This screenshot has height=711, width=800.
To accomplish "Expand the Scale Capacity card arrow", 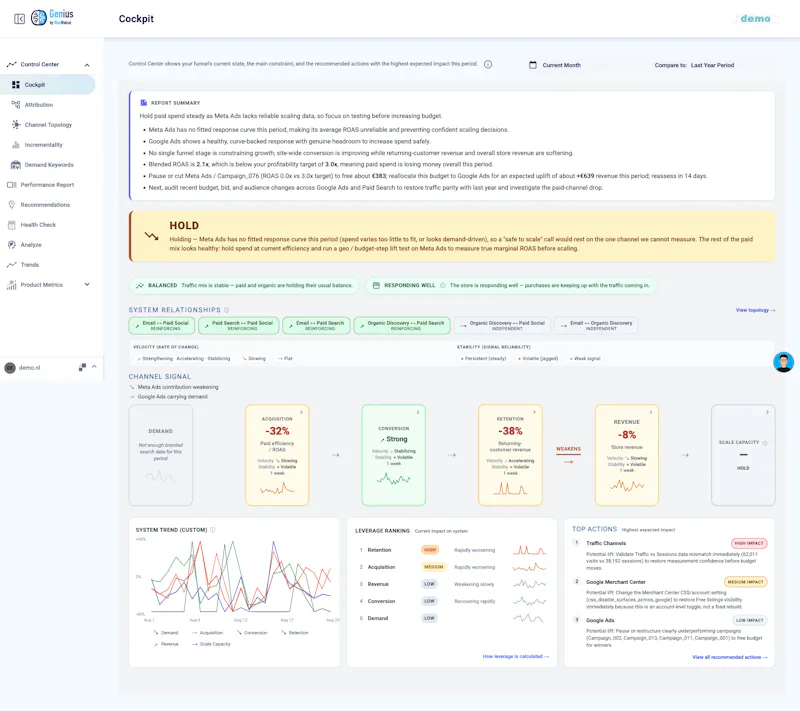I will coord(767,412).
